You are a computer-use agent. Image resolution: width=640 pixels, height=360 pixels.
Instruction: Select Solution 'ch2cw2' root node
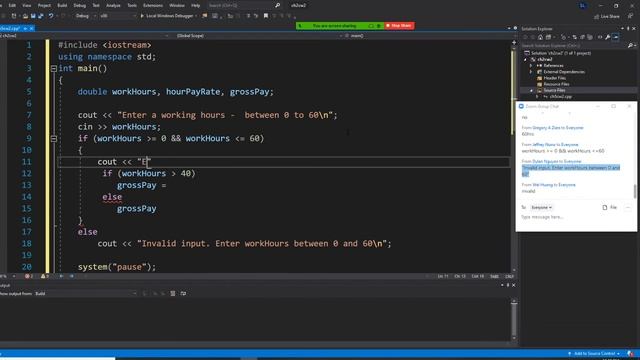(x=557, y=53)
